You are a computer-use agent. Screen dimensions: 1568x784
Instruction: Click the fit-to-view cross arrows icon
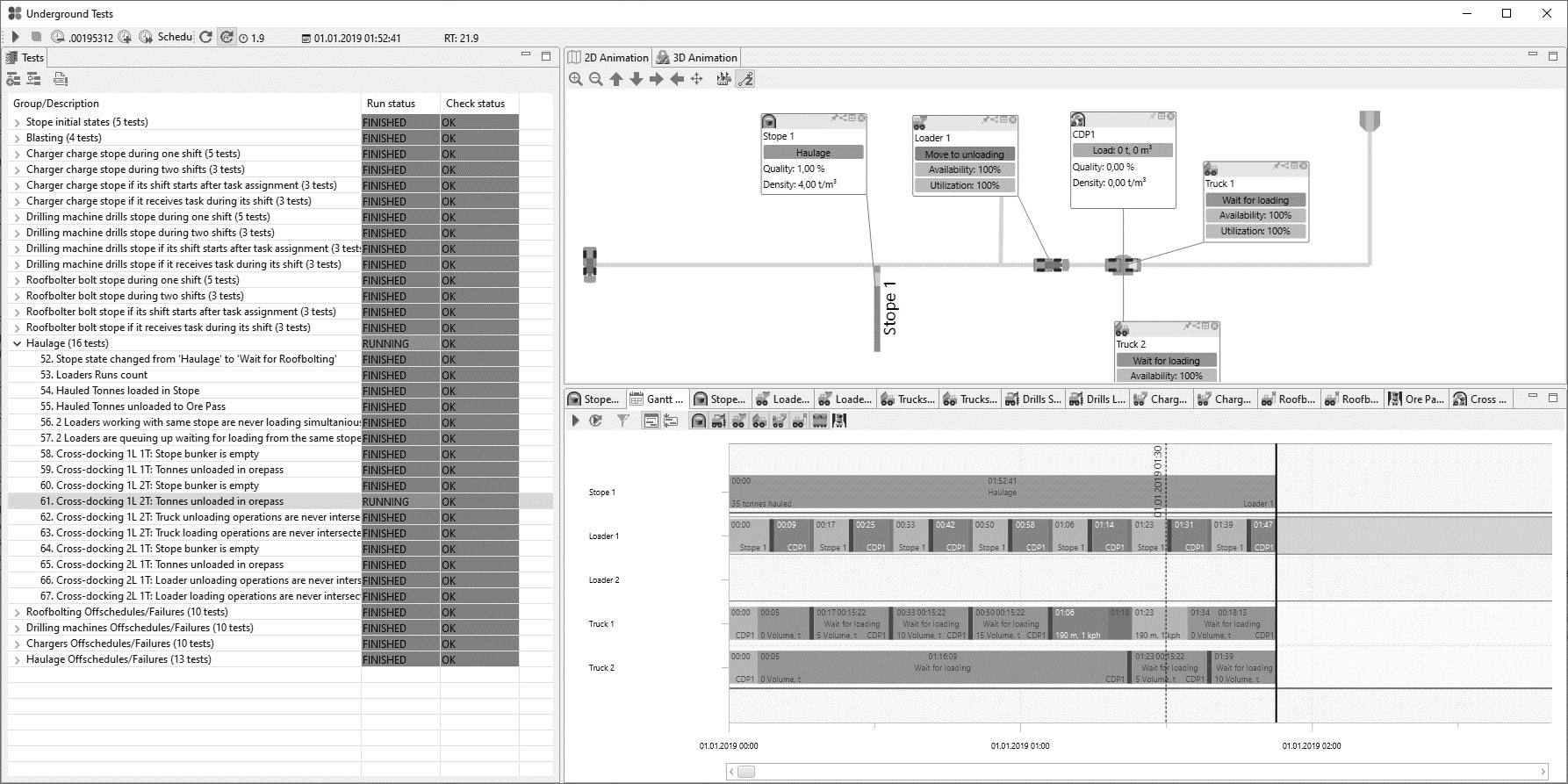click(x=697, y=79)
